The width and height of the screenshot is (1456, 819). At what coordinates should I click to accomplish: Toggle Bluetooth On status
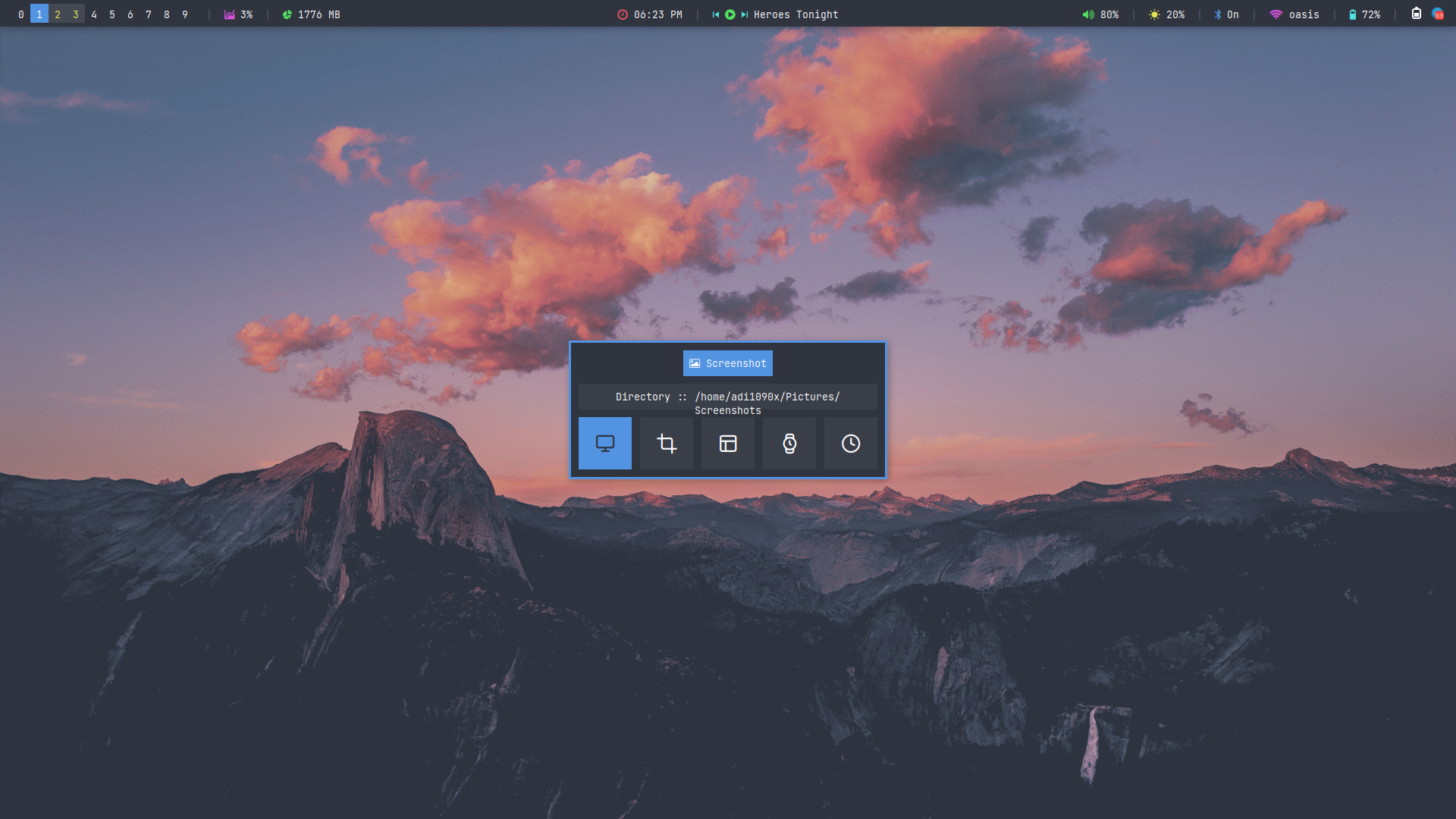1226,14
